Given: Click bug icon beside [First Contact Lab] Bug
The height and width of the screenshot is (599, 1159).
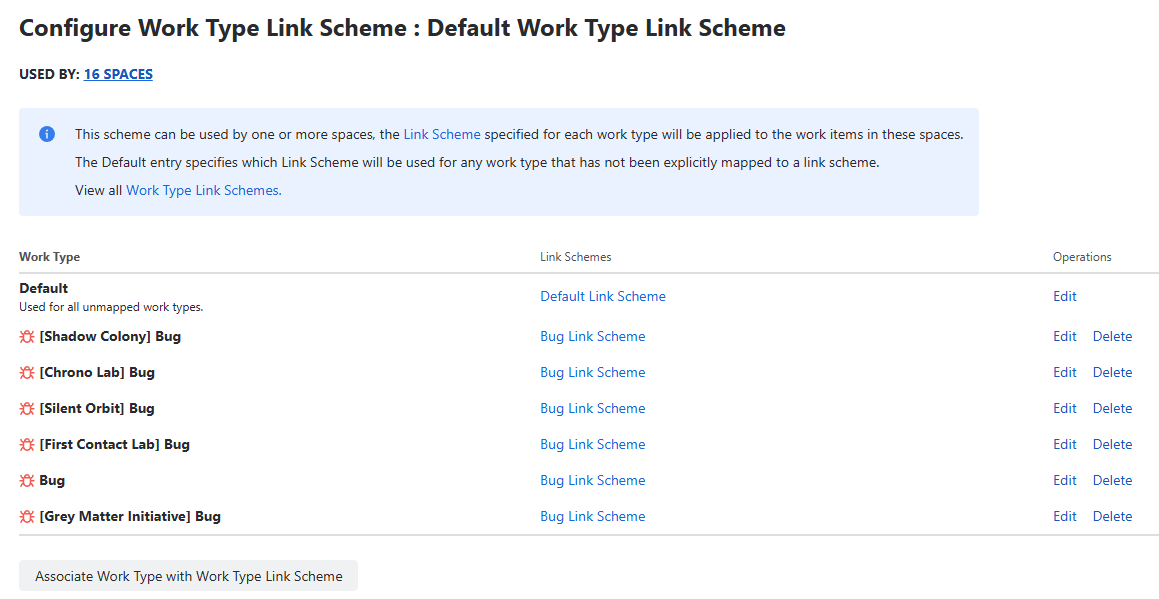Looking at the screenshot, I should [27, 444].
